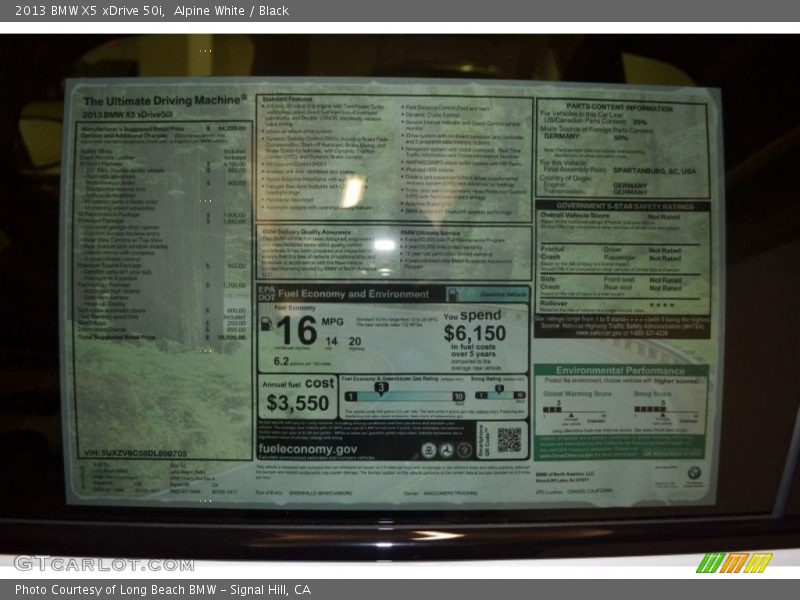Click the 'Overall Vehicle Score' row
Image resolution: width=800 pixels, height=600 pixels.
pos(610,216)
